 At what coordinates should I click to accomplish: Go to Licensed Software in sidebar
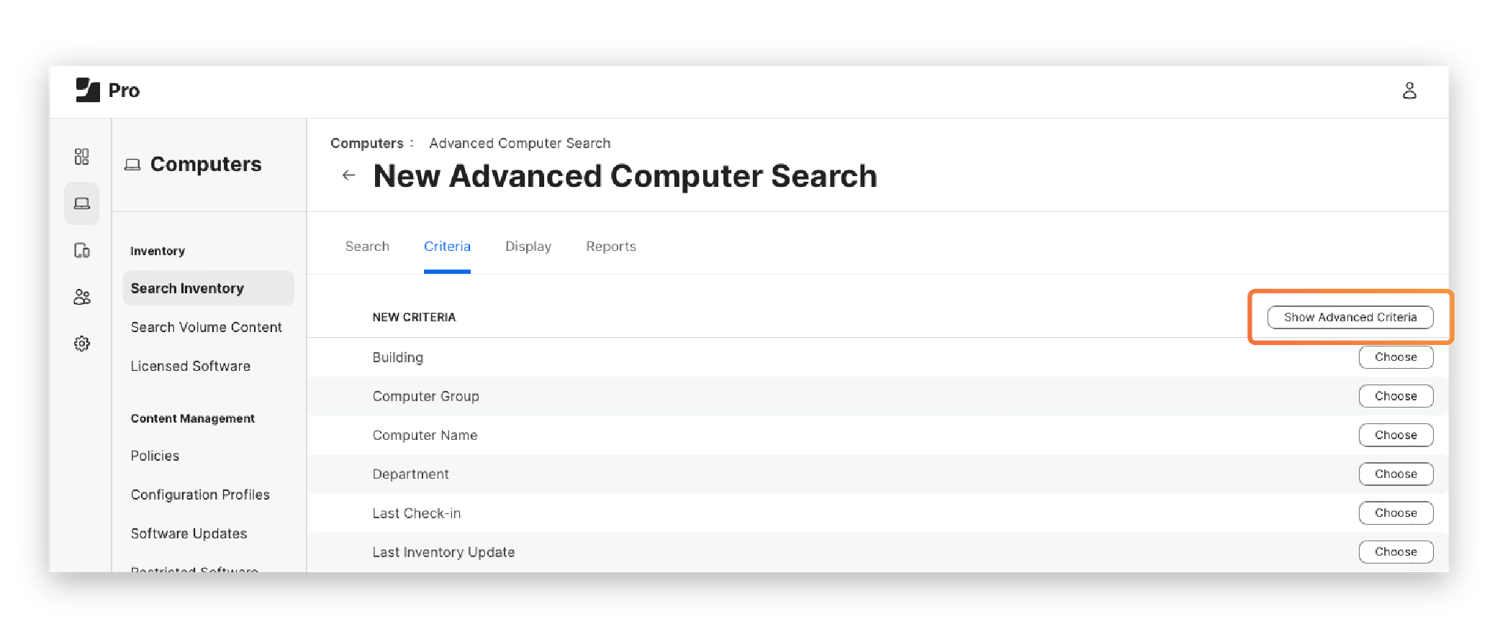pos(190,366)
